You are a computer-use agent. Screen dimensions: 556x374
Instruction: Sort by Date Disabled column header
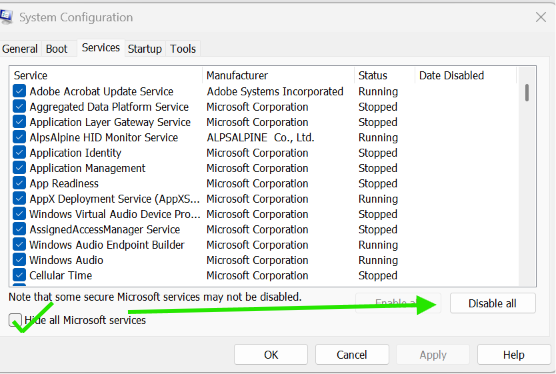pos(466,75)
